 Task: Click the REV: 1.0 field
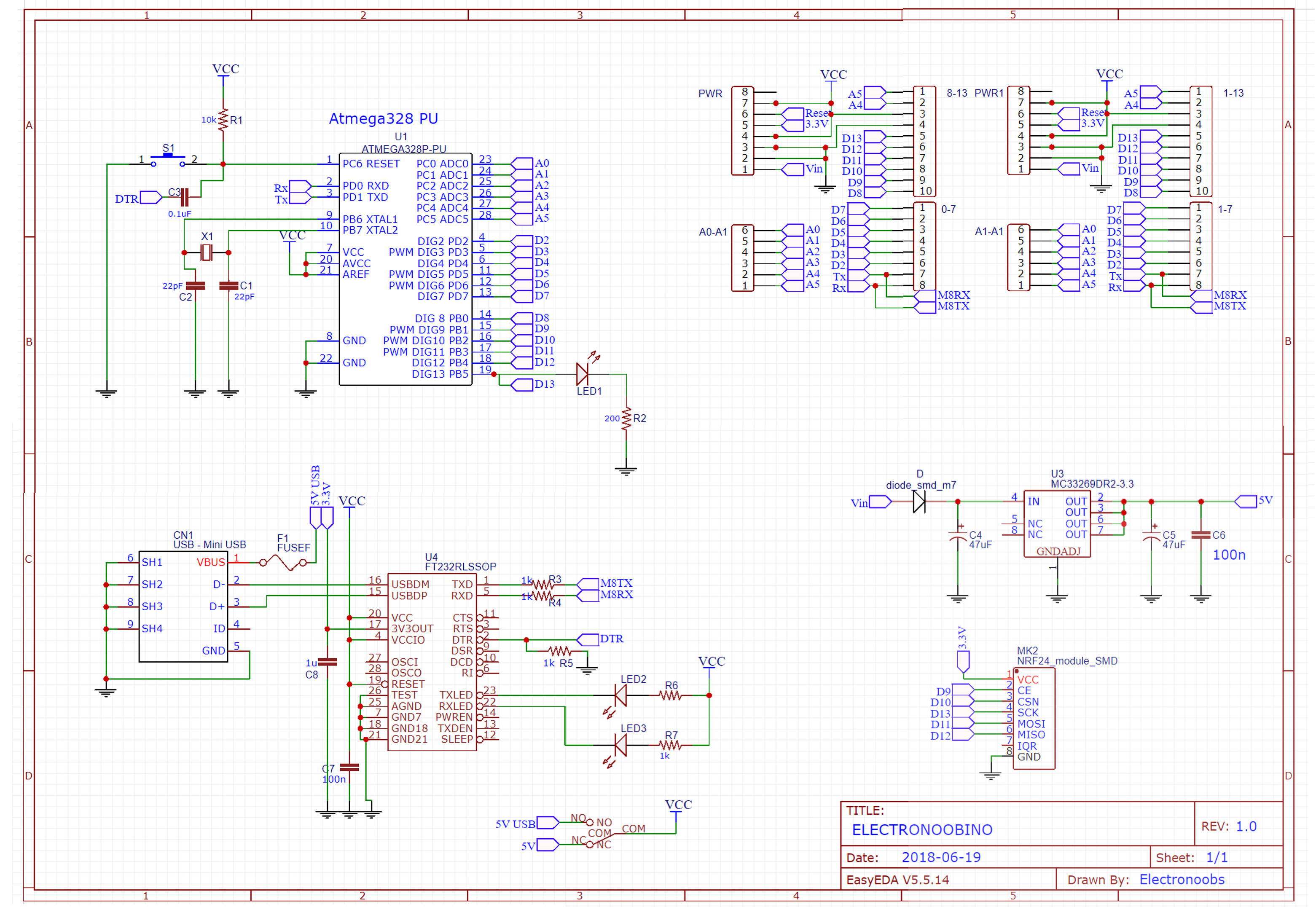pyautogui.click(x=1229, y=827)
